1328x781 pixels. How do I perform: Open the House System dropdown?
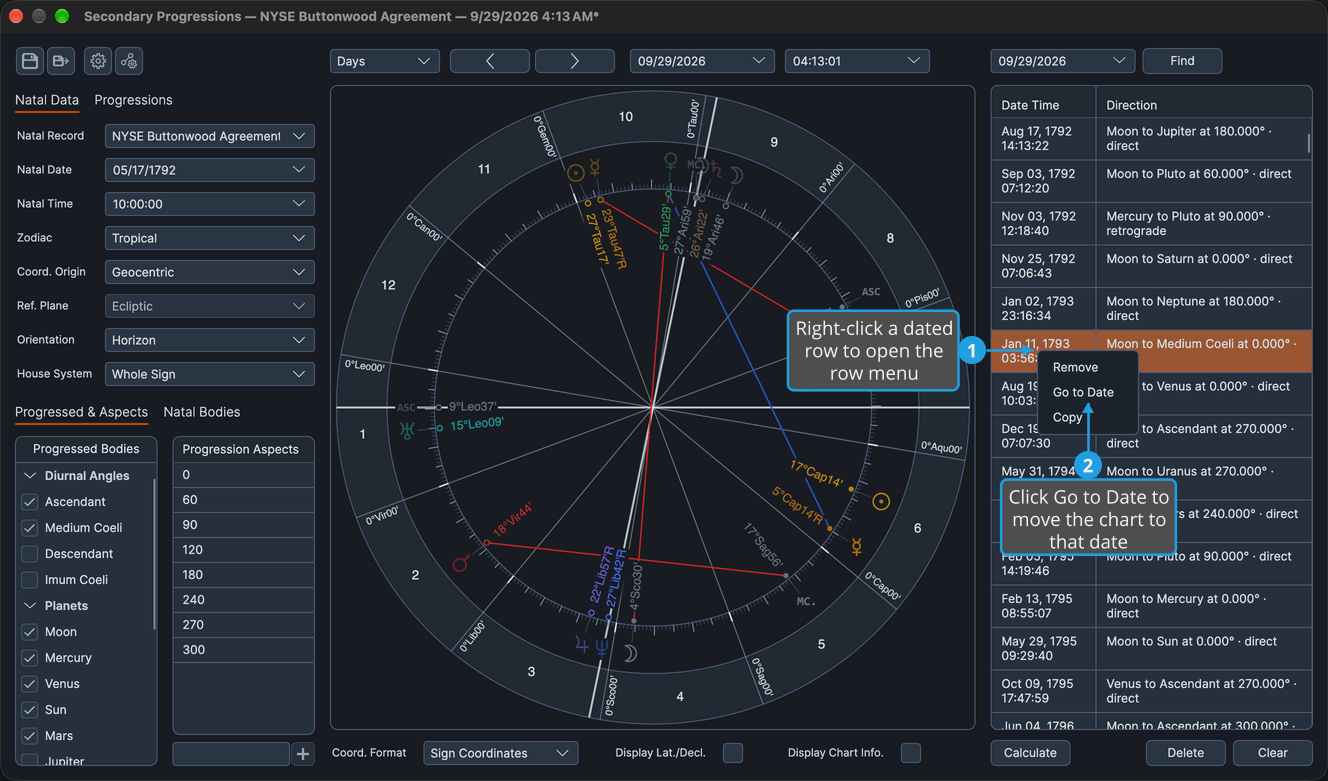(210, 374)
